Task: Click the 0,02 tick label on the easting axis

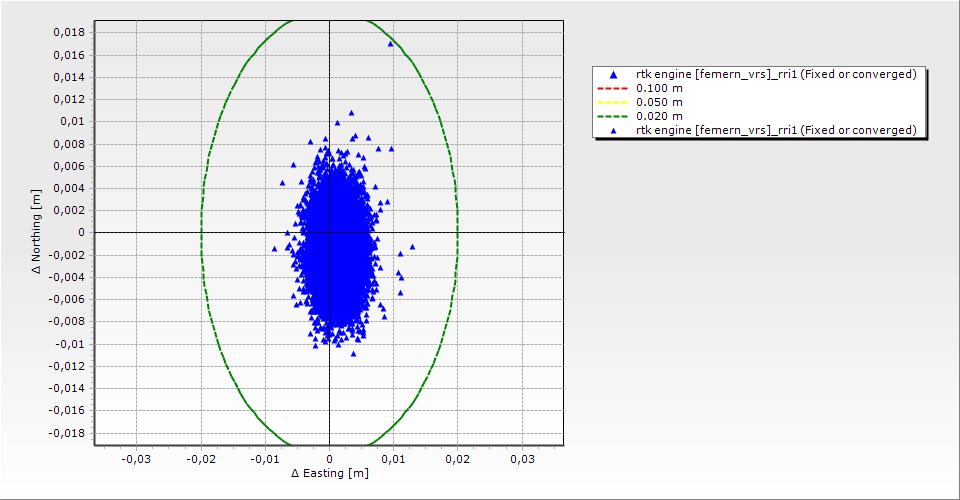Action: [x=457, y=458]
